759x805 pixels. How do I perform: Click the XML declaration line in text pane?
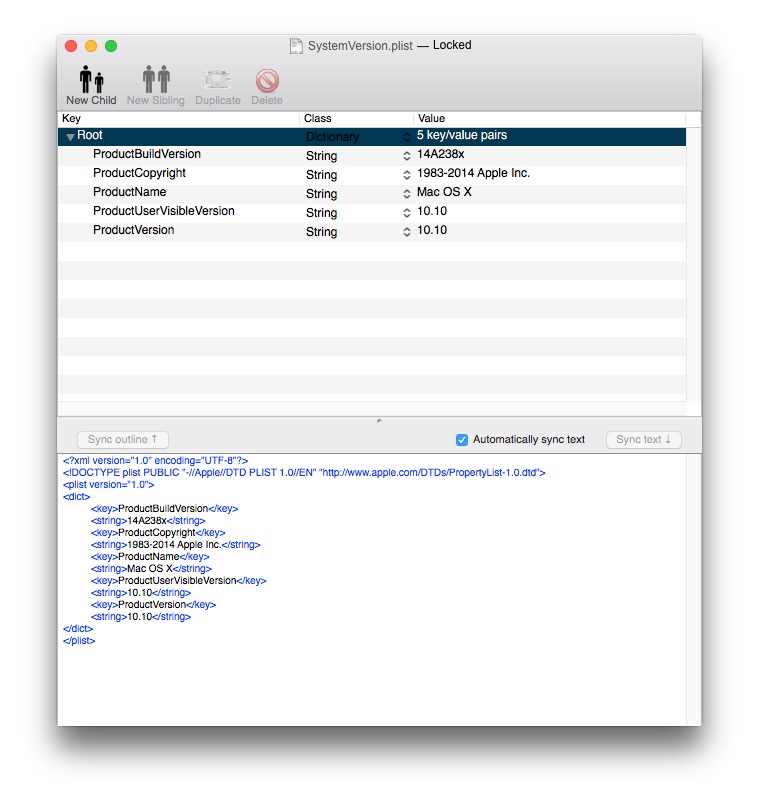click(156, 461)
